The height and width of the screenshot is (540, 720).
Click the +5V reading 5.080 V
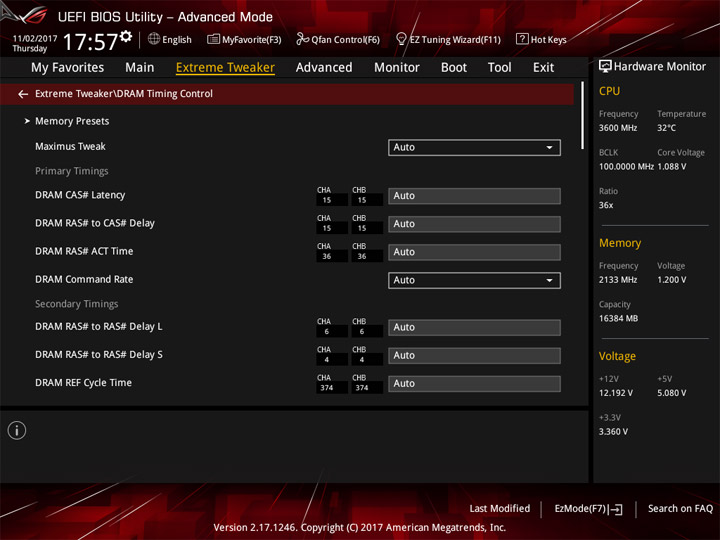pyautogui.click(x=672, y=393)
